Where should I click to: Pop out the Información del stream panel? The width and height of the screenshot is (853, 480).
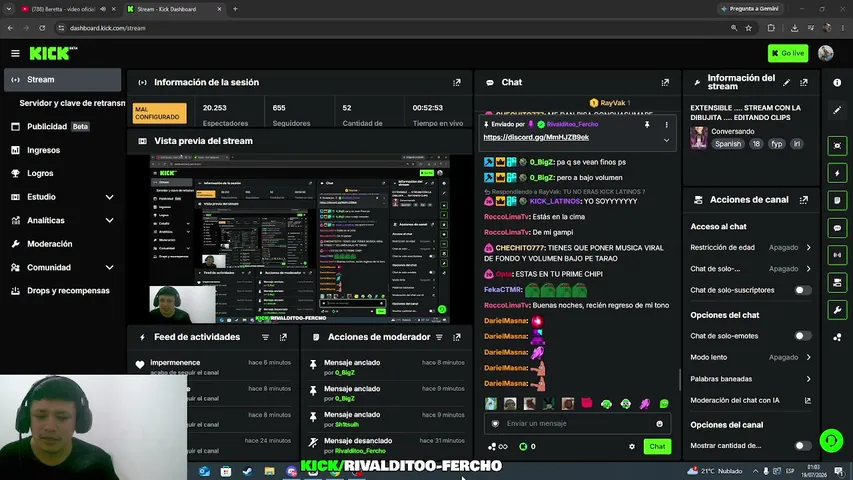coord(804,83)
